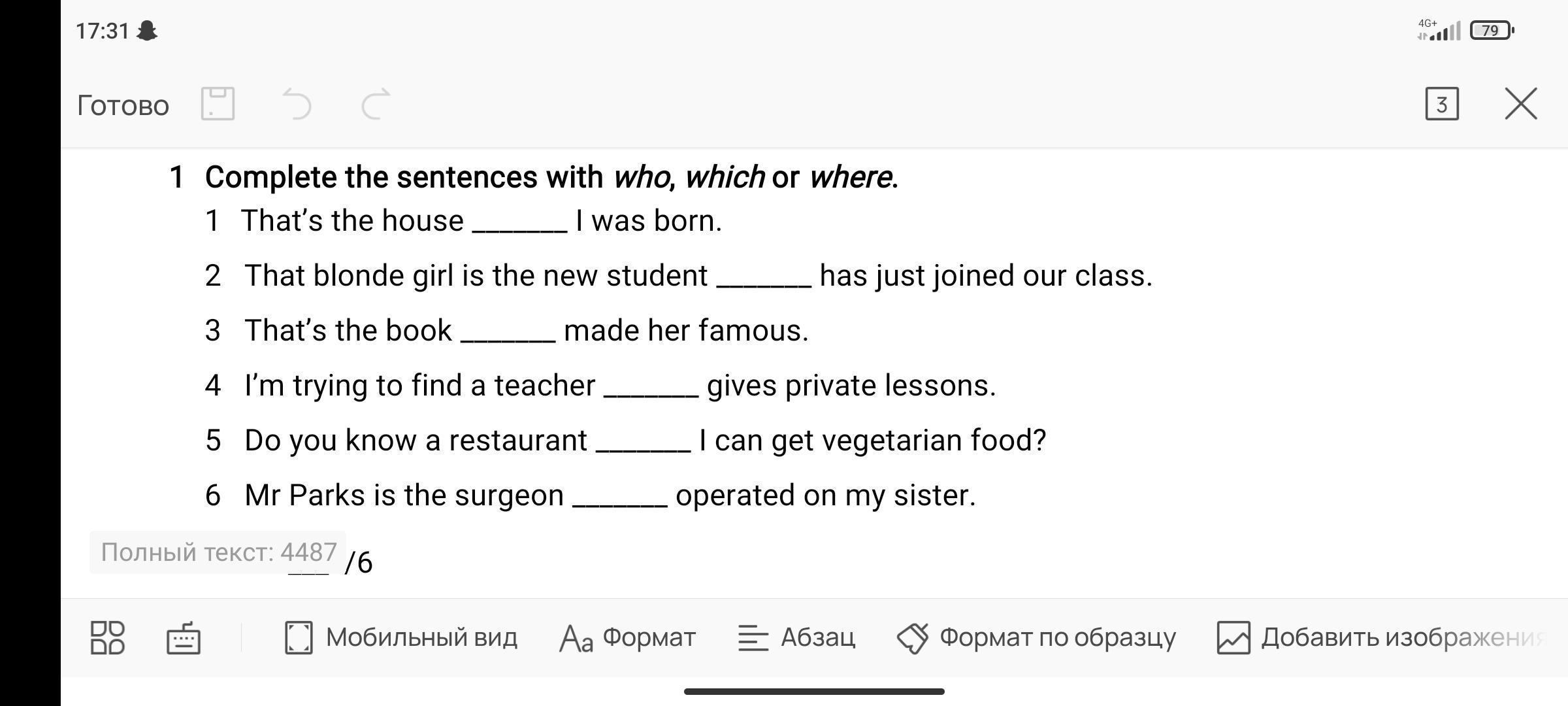Tap the Мобильный вид icon
This screenshot has width=1568, height=706.
[299, 637]
